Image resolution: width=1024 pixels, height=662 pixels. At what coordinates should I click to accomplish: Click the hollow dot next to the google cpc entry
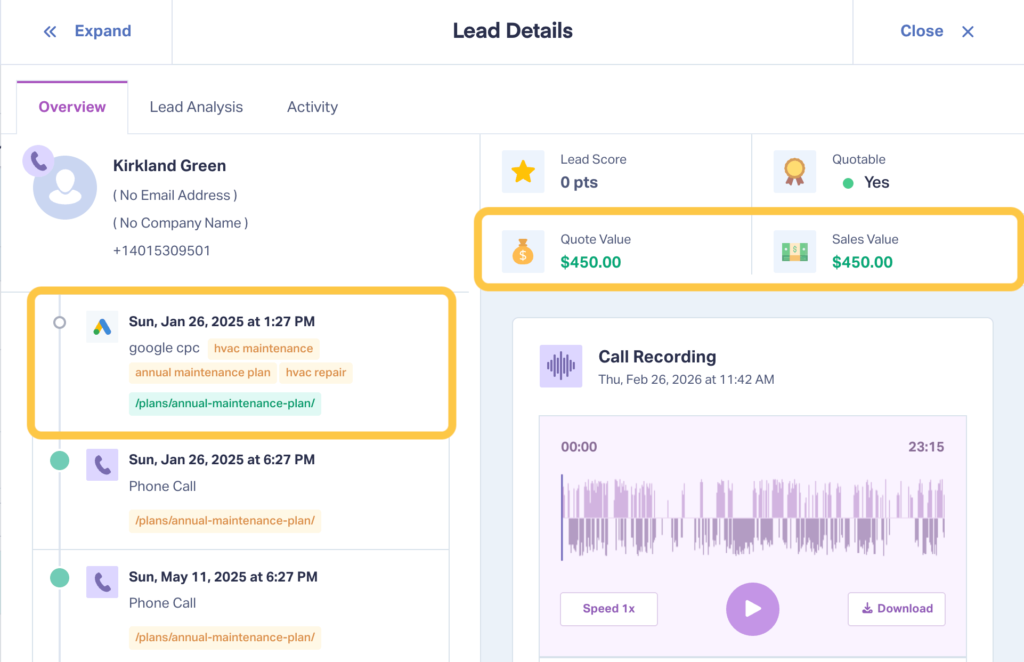coord(58,322)
